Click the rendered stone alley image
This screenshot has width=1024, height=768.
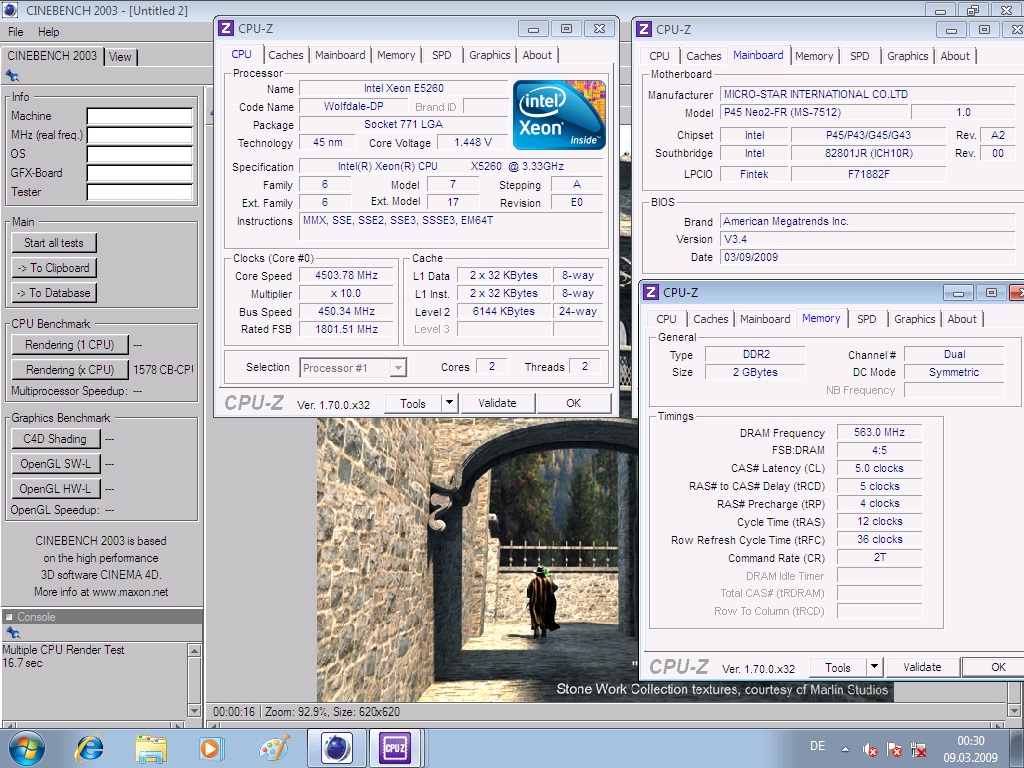477,560
